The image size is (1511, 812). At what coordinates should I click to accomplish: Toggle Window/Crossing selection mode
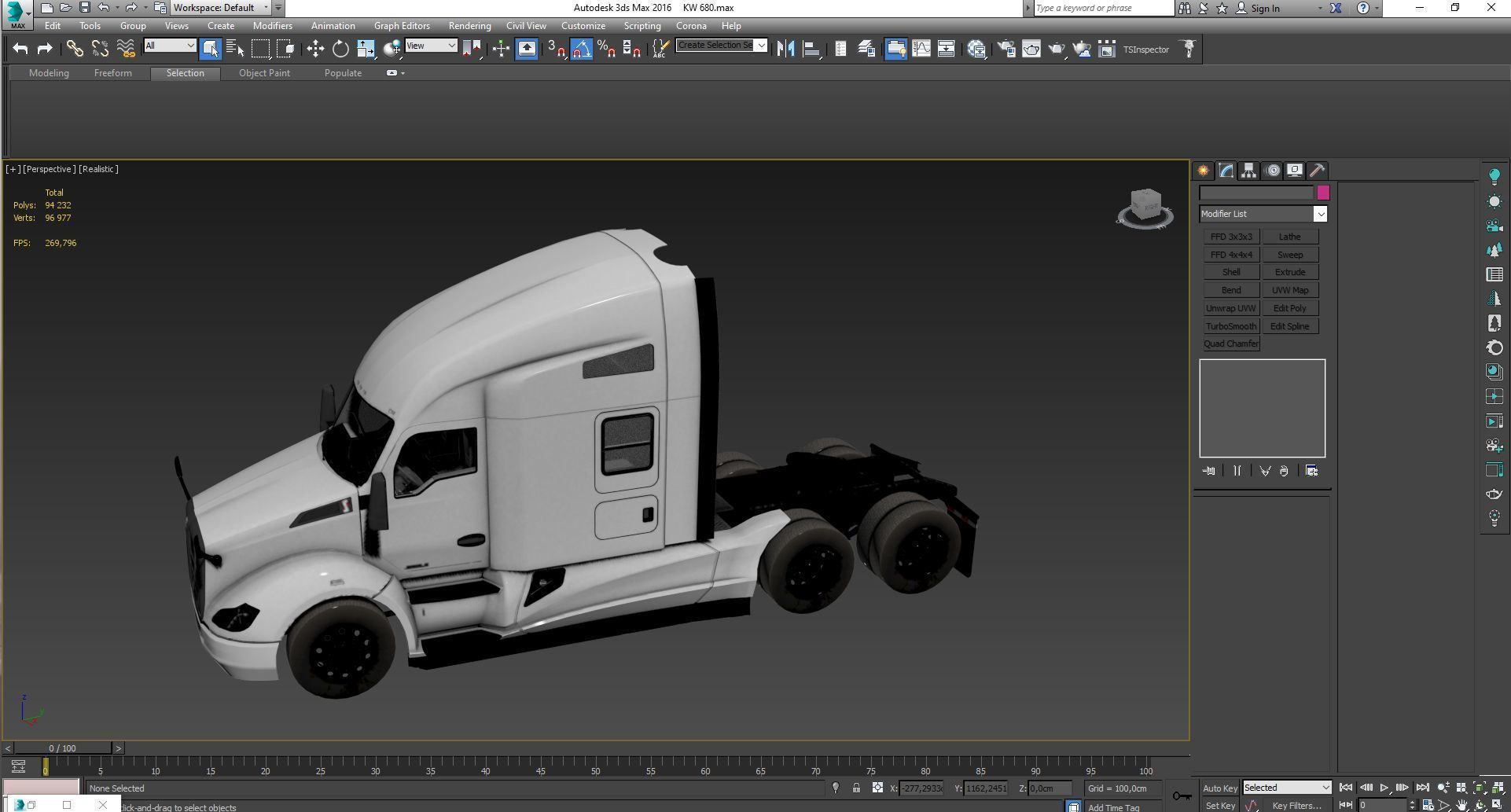(x=285, y=49)
